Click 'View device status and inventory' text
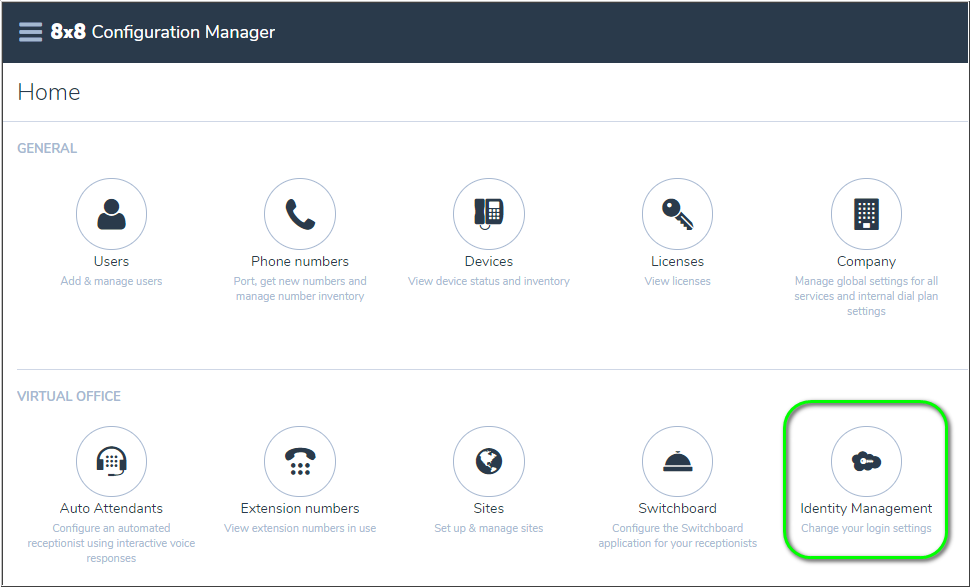The width and height of the screenshot is (970, 587). click(488, 281)
